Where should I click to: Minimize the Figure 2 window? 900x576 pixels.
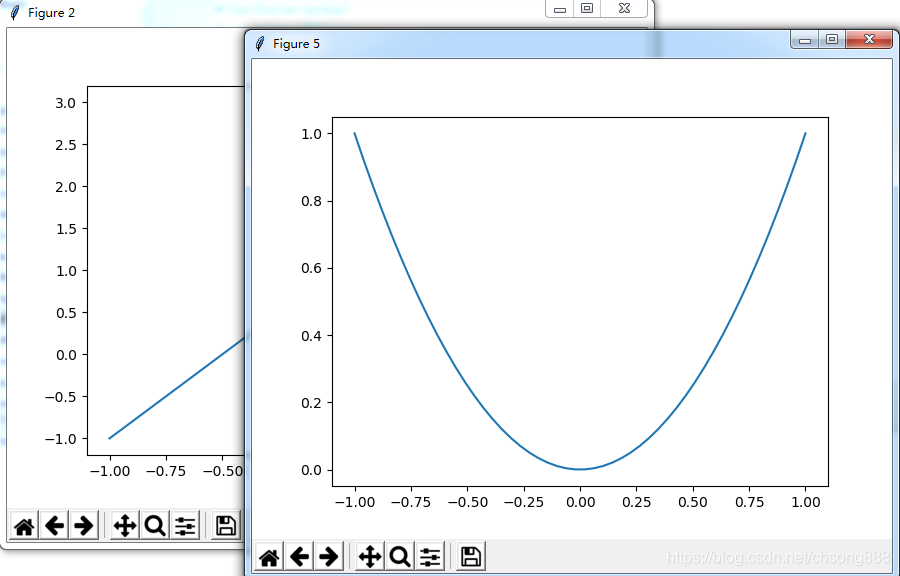[x=559, y=8]
